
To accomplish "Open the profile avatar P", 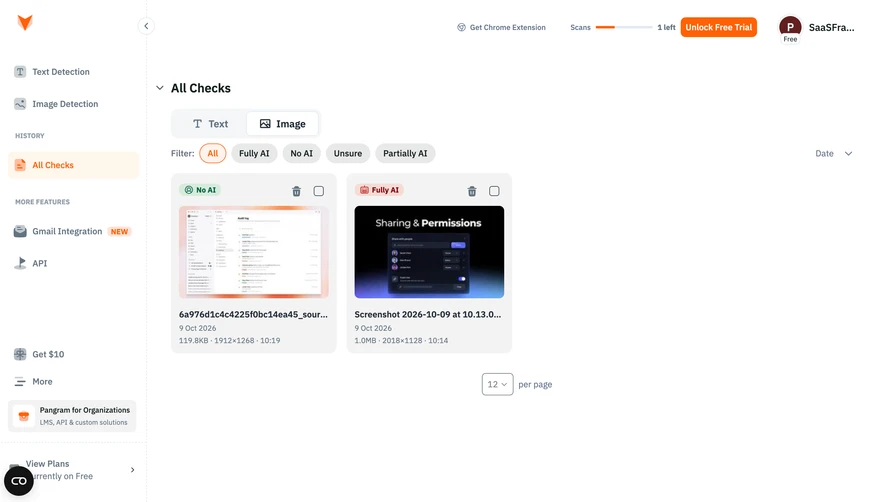I will click(790, 27).
